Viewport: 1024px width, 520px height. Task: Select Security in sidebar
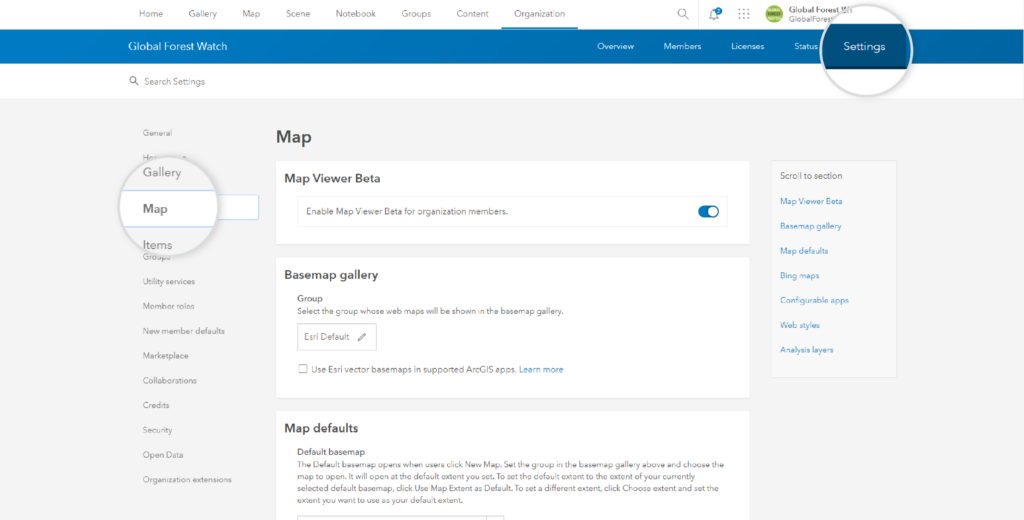coord(157,430)
